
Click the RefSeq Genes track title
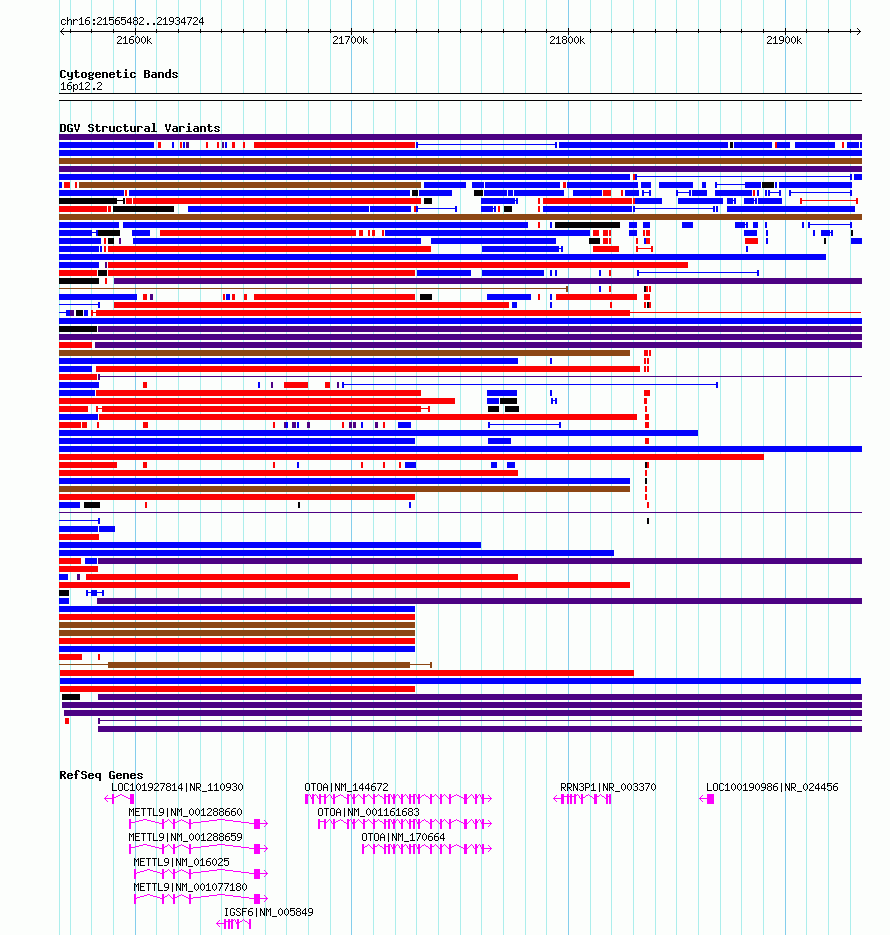[x=101, y=775]
